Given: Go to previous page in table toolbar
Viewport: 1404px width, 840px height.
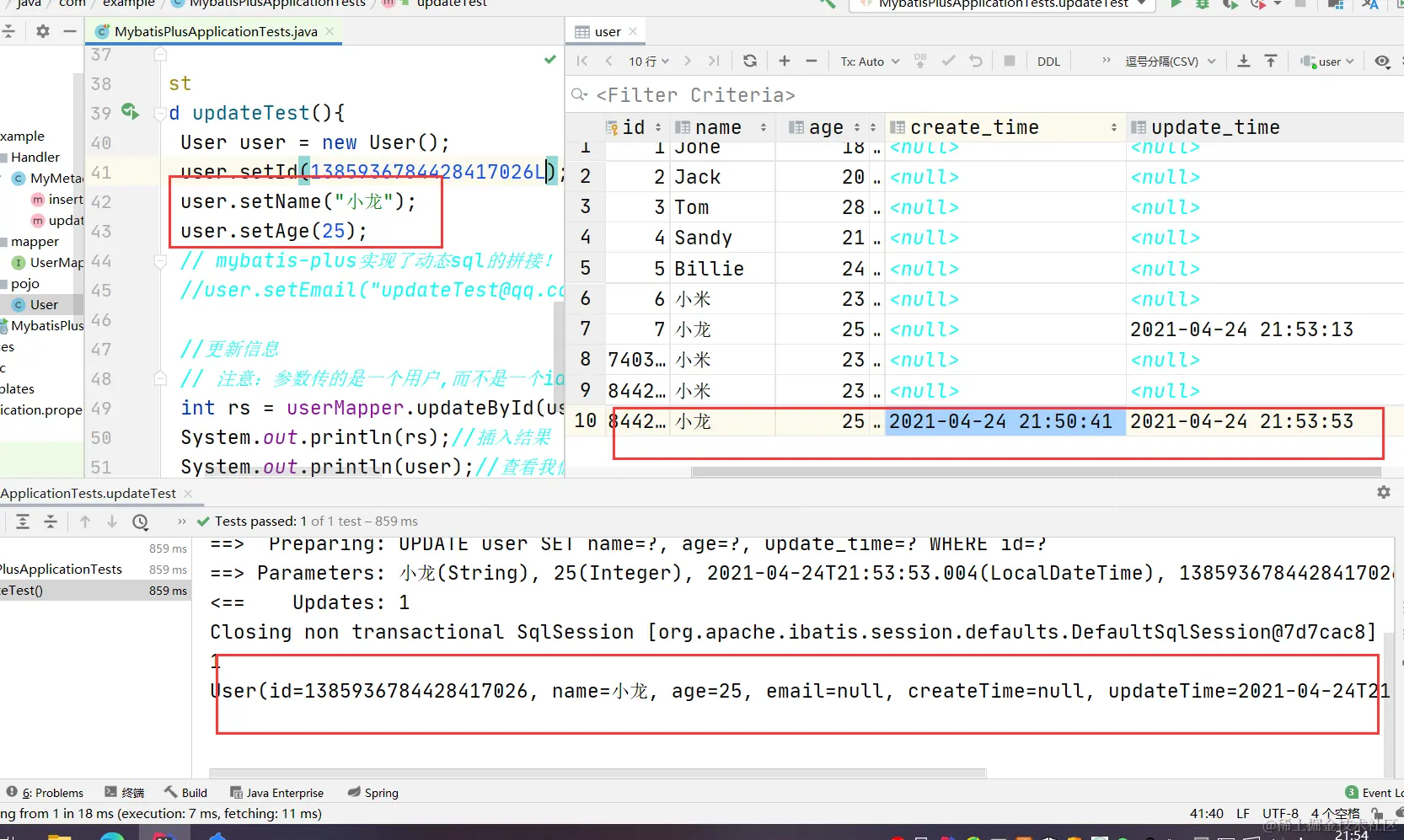Looking at the screenshot, I should pos(608,61).
